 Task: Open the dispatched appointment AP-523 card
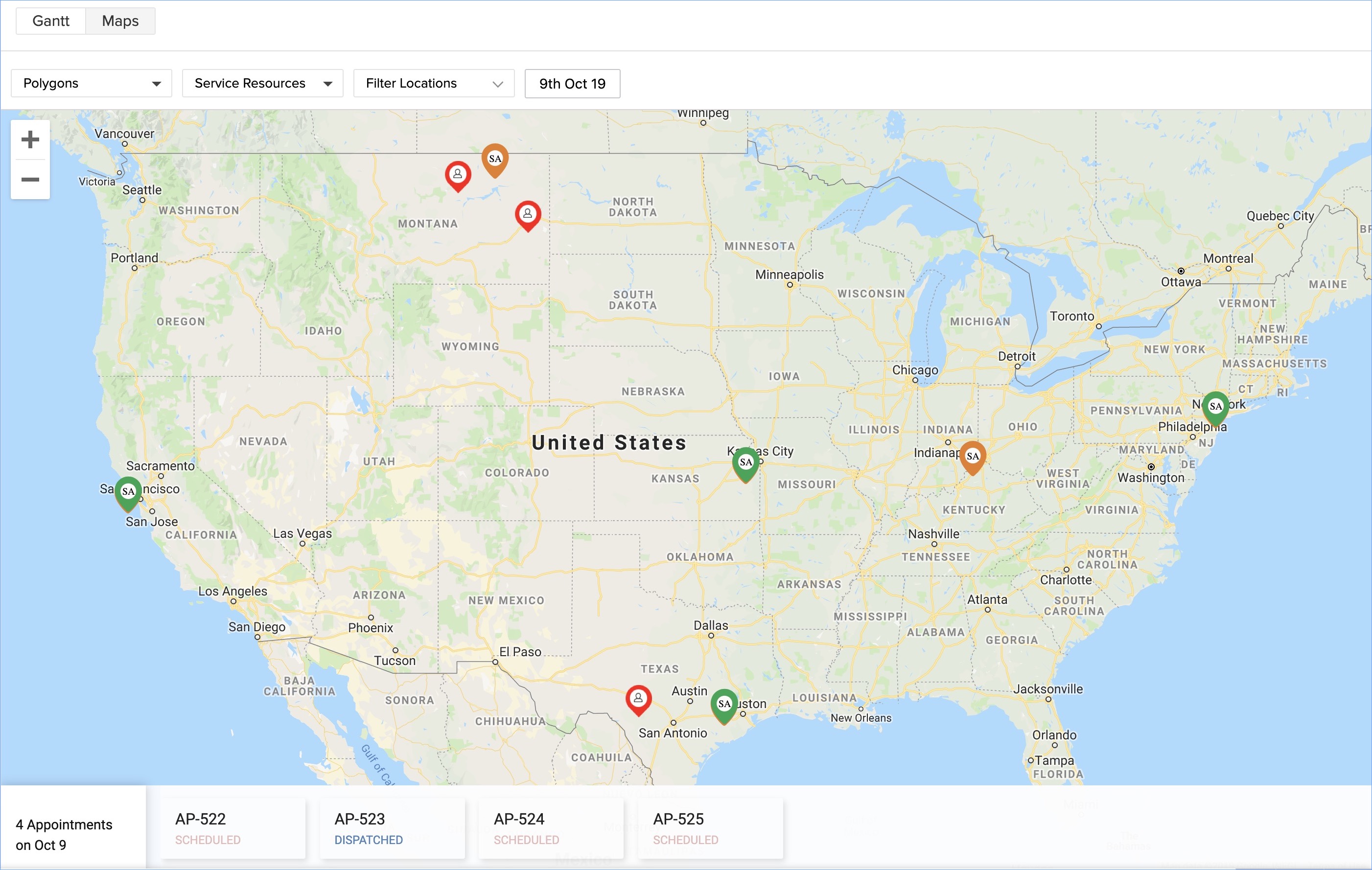(x=392, y=828)
